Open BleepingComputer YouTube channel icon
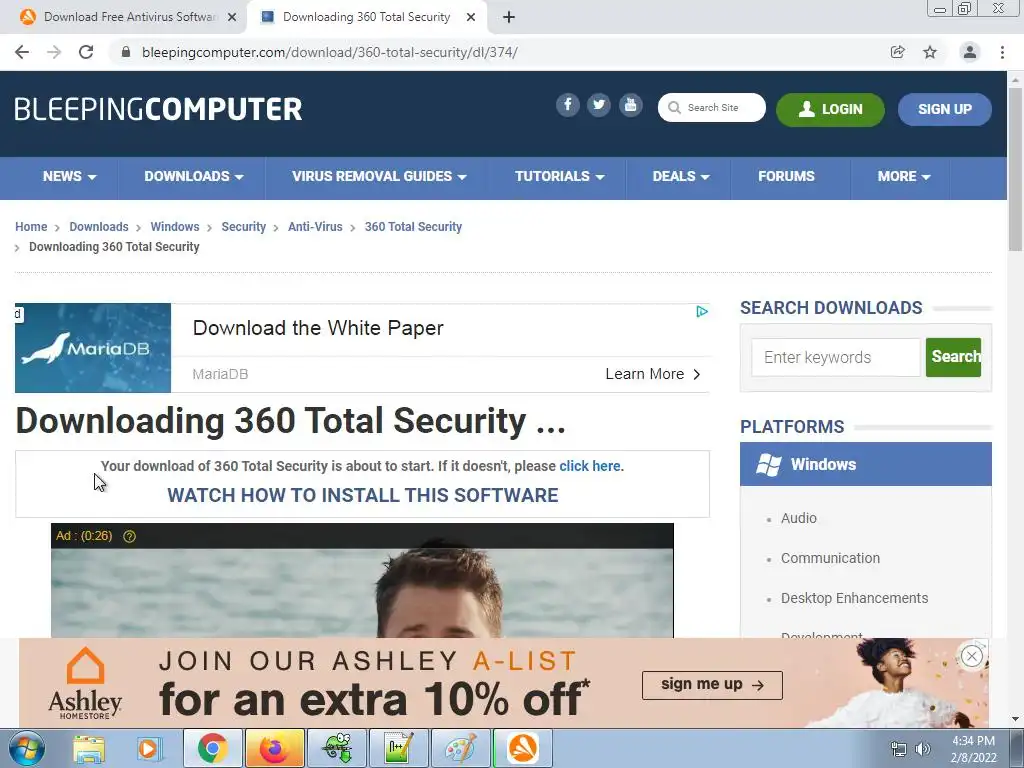1024x768 pixels. tap(630, 104)
